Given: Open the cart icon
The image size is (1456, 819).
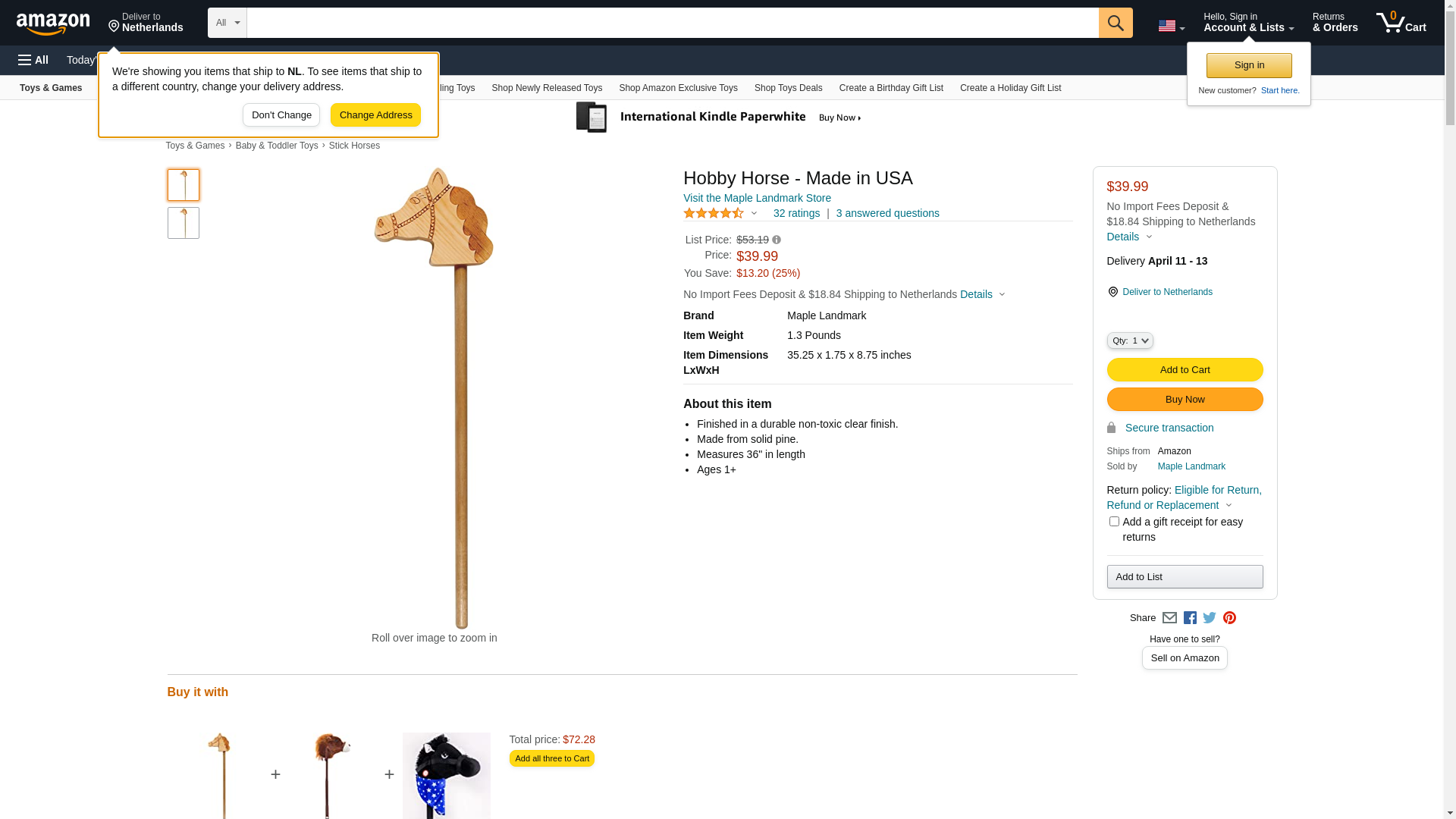Looking at the screenshot, I should click(1401, 22).
